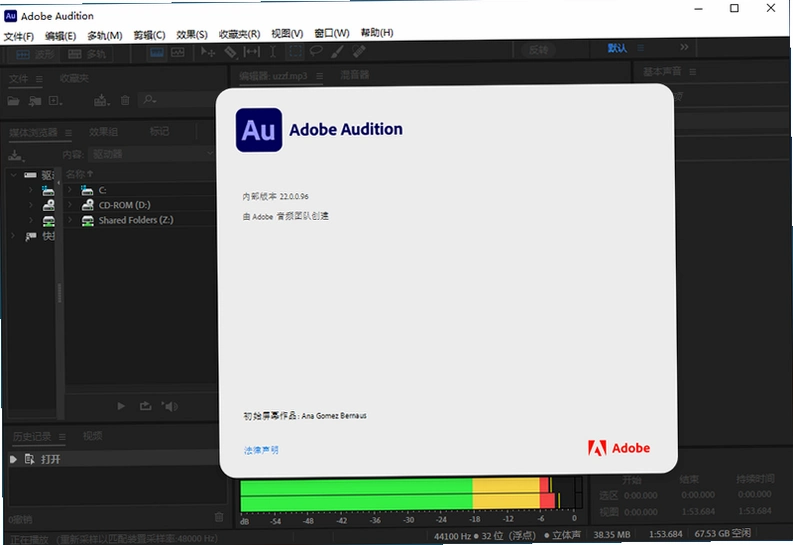Open file folder icon in Files panel
The width and height of the screenshot is (793, 545).
click(x=13, y=101)
